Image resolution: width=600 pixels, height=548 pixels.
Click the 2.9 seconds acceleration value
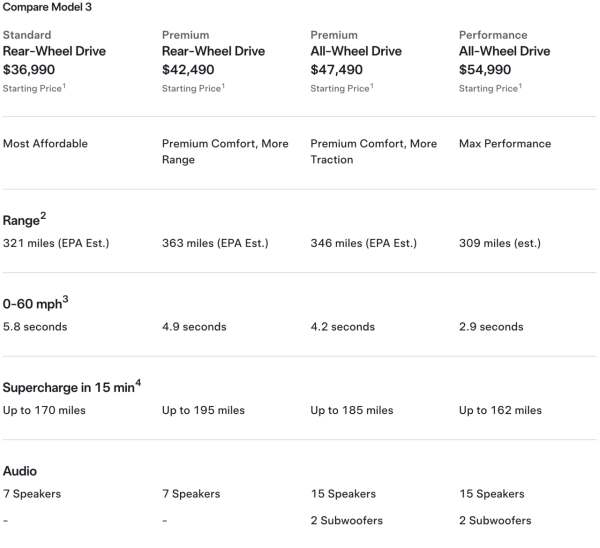[491, 327]
